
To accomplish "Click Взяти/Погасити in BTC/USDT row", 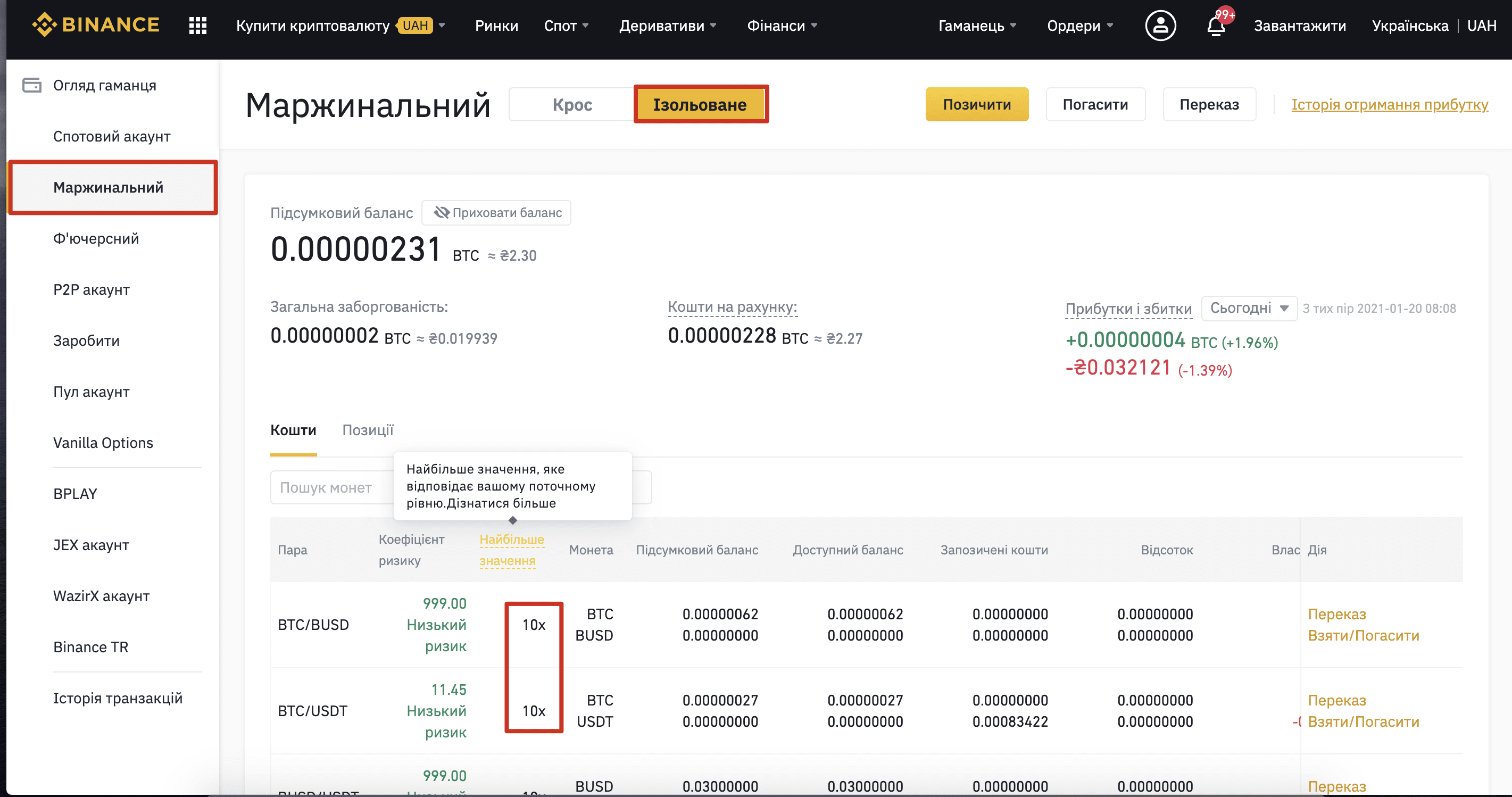I will pos(1363,722).
